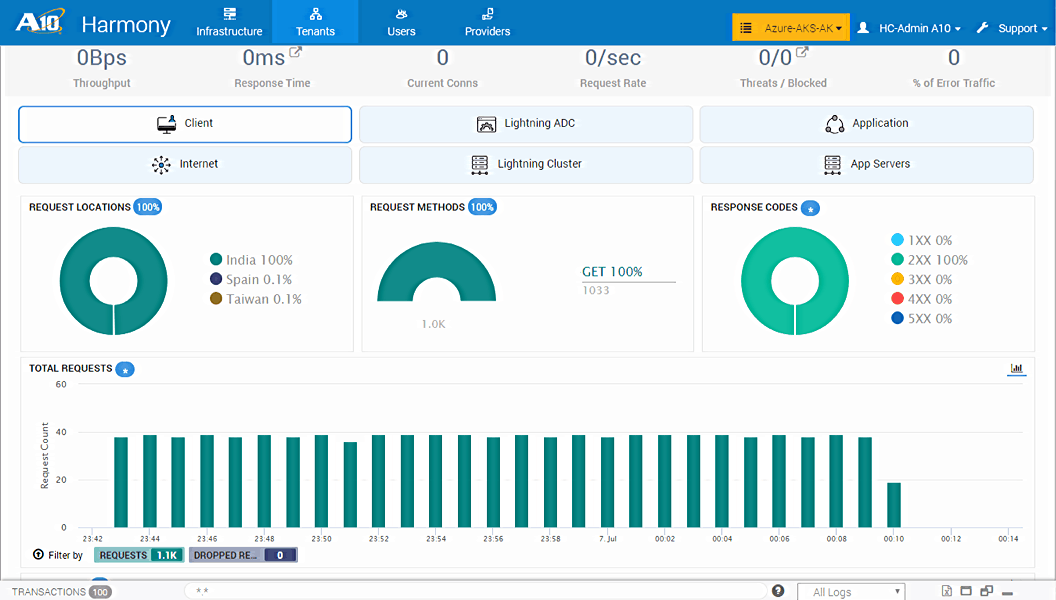Screen dimensions: 1056x600
Task: Select the Lightning Cluster view
Action: click(x=525, y=164)
